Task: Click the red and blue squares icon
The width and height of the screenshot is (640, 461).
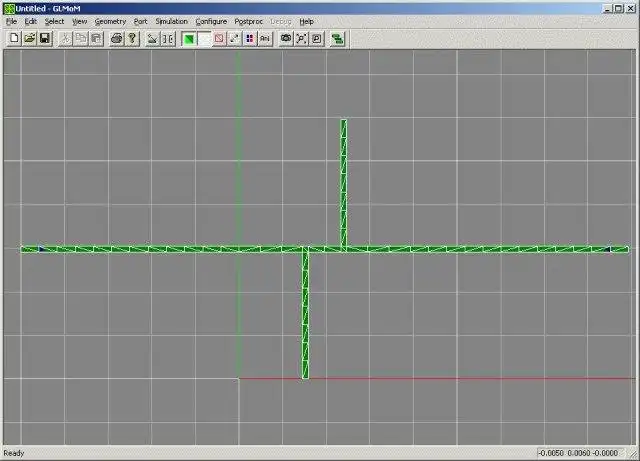Action: (250, 39)
